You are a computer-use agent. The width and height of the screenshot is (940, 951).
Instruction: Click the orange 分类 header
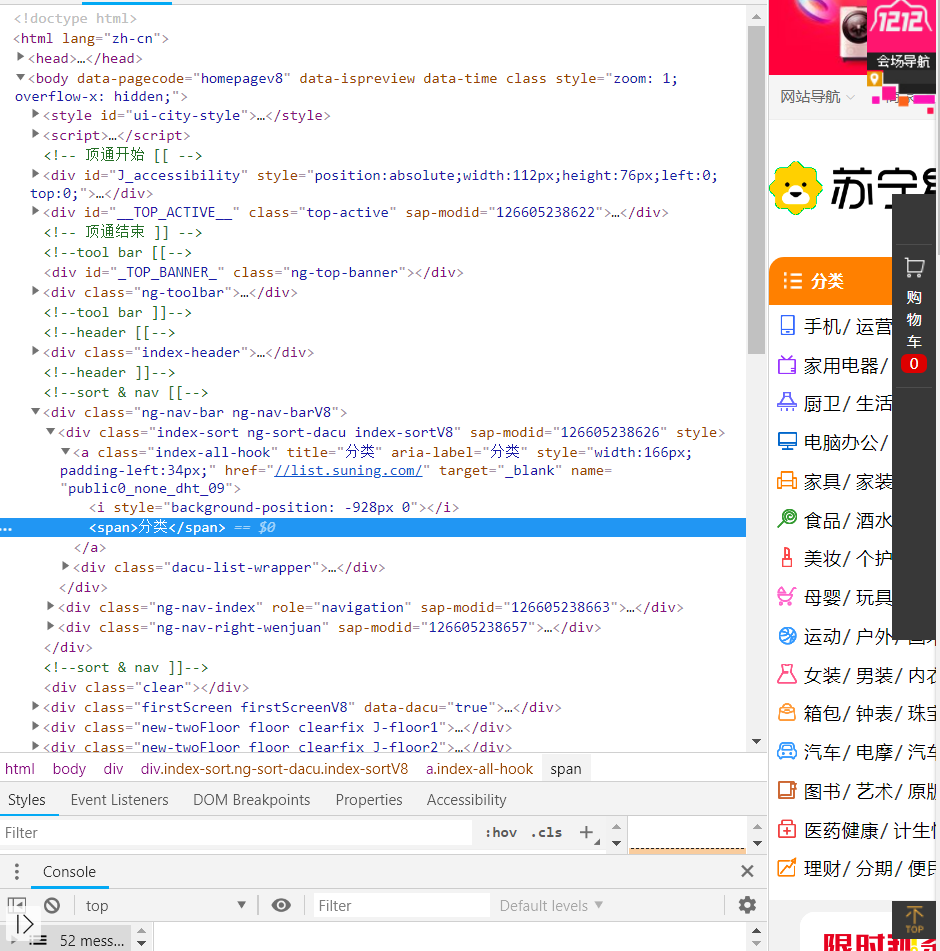coord(830,281)
